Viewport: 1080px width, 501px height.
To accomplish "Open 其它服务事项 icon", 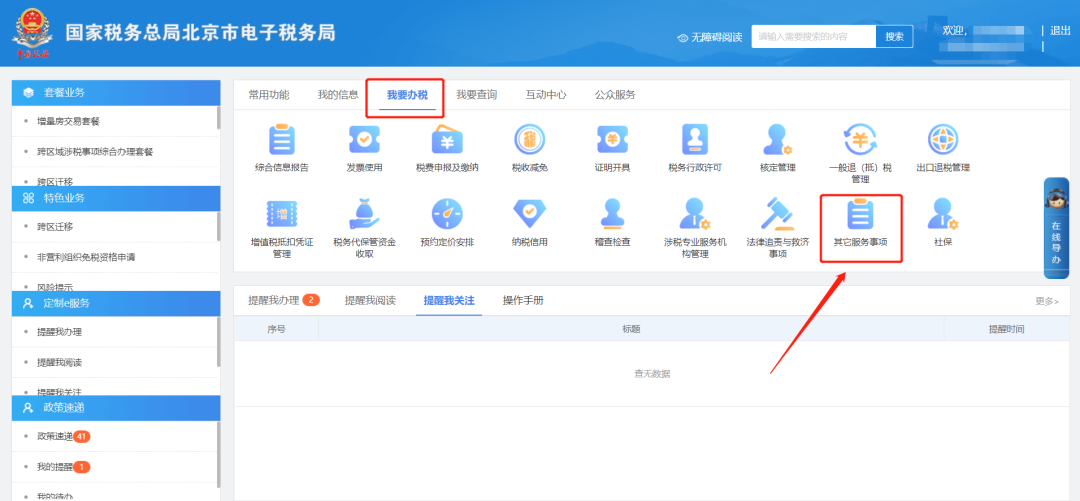I will (860, 214).
